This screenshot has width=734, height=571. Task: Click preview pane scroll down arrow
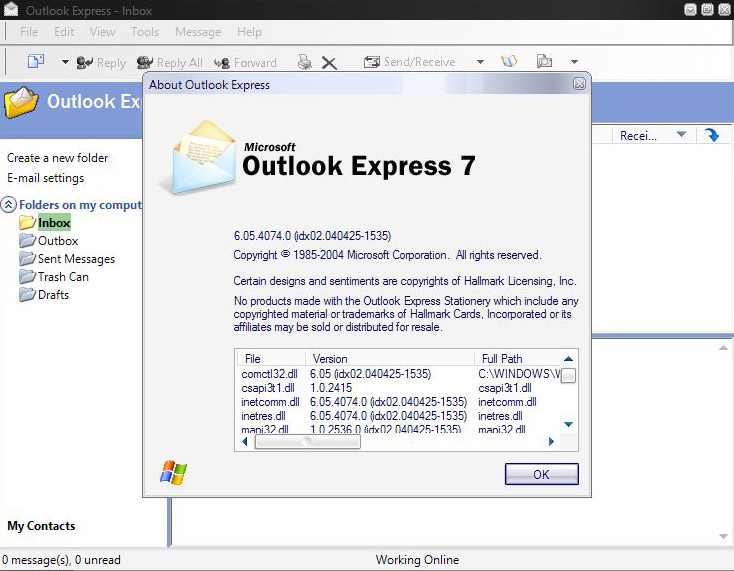(x=723, y=536)
